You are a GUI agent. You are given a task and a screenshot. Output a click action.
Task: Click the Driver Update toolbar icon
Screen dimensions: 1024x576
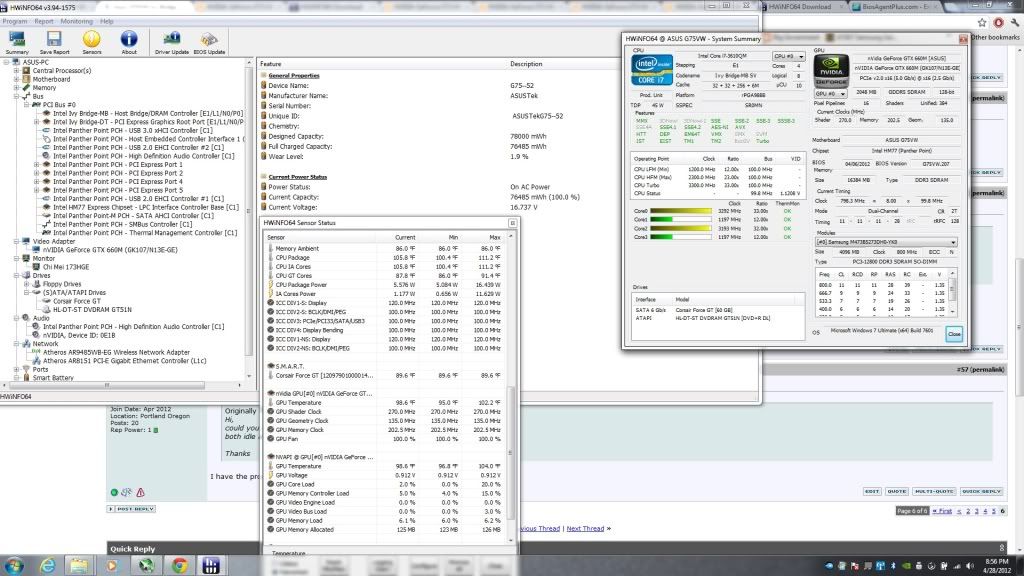[x=172, y=42]
